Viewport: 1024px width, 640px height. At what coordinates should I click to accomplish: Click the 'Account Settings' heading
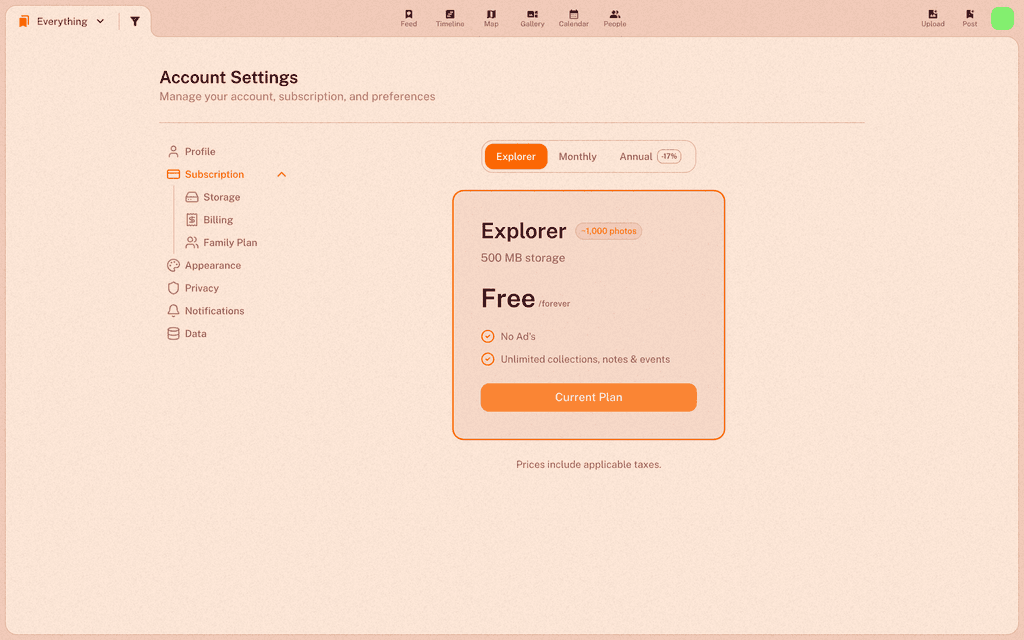coord(229,77)
